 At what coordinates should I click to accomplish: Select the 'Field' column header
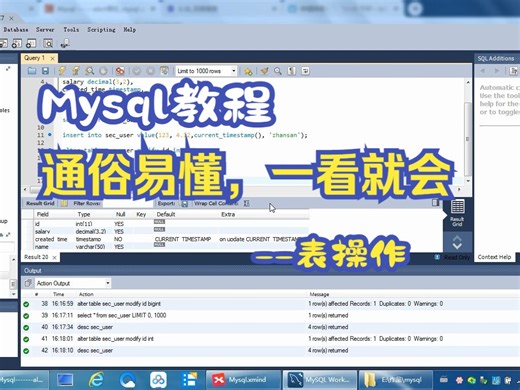pyautogui.click(x=43, y=214)
